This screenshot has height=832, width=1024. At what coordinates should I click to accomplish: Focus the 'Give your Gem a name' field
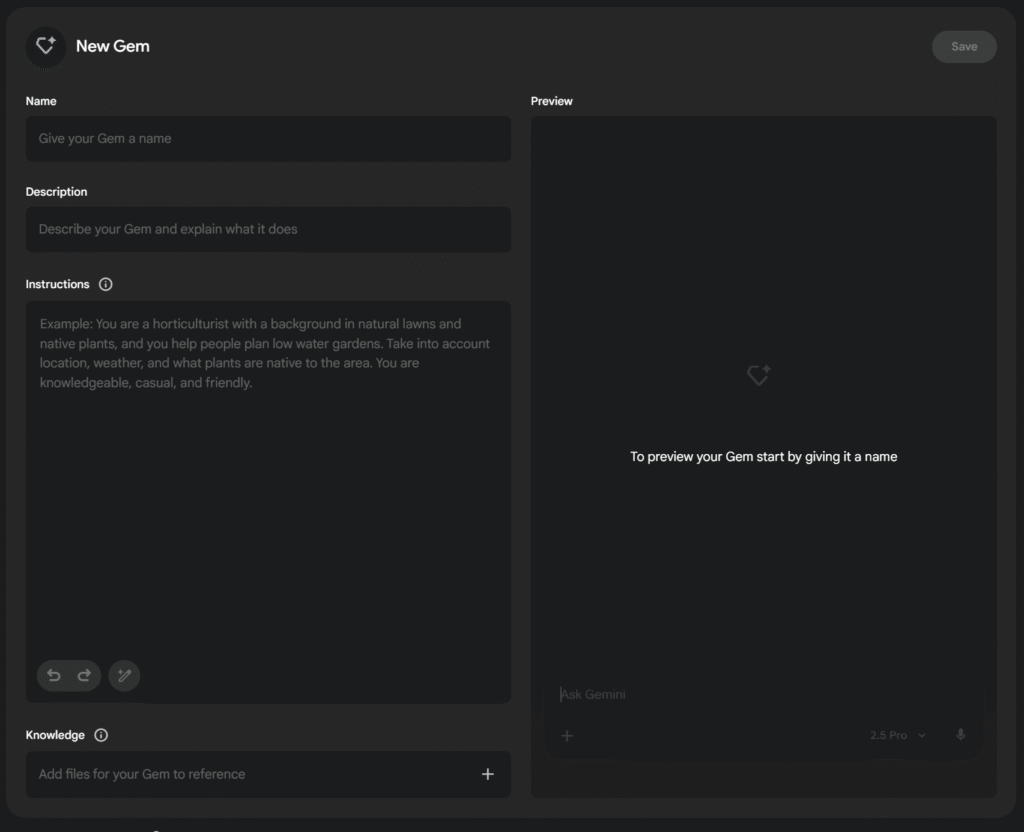[x=268, y=139]
